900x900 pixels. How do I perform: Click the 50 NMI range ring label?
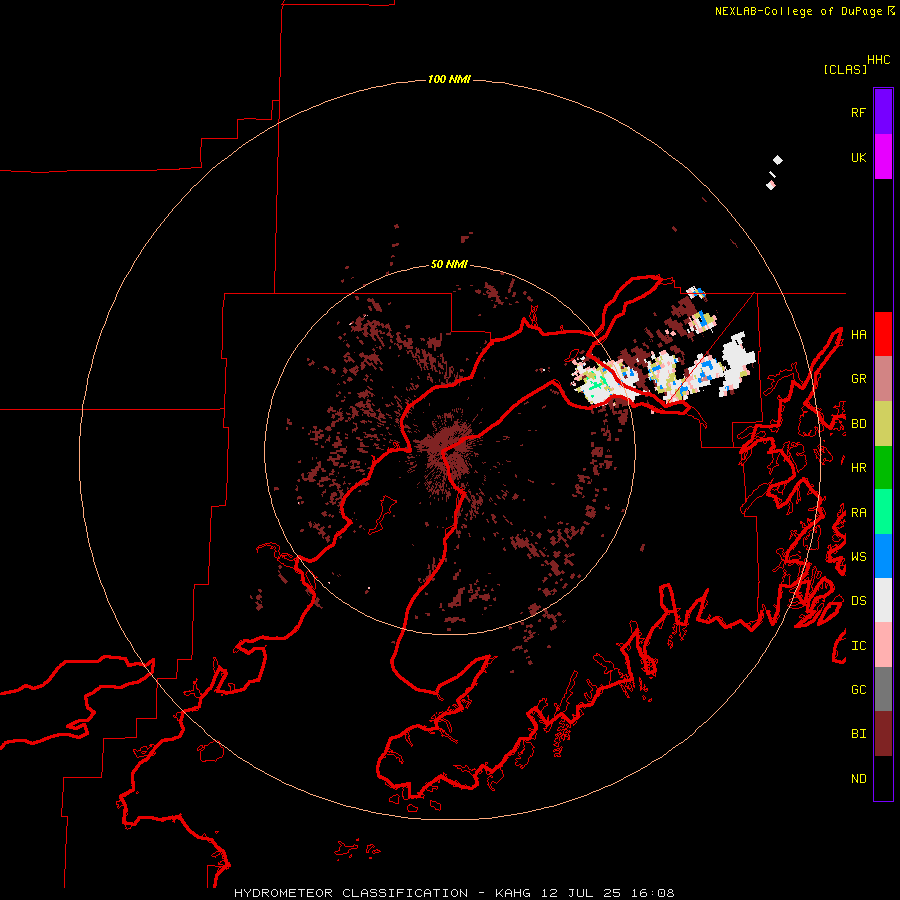[x=449, y=264]
